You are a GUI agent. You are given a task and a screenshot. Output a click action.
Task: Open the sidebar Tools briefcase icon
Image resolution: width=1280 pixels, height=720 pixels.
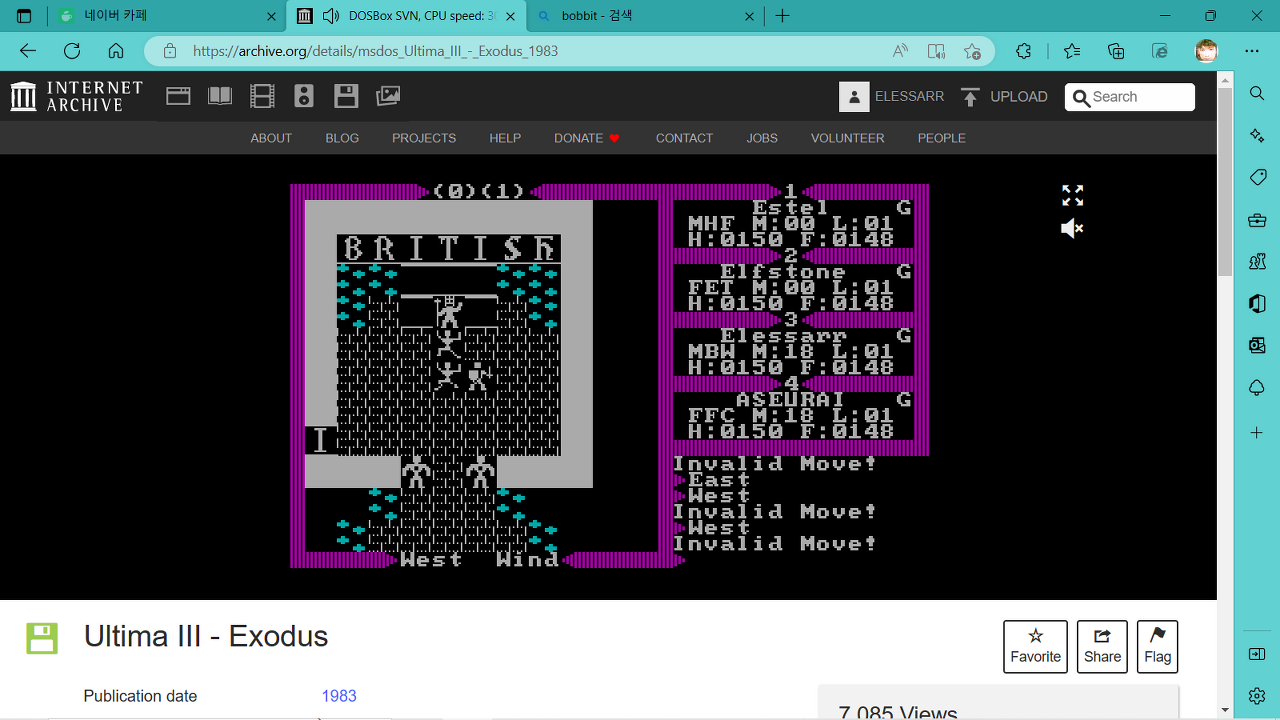[1257, 220]
